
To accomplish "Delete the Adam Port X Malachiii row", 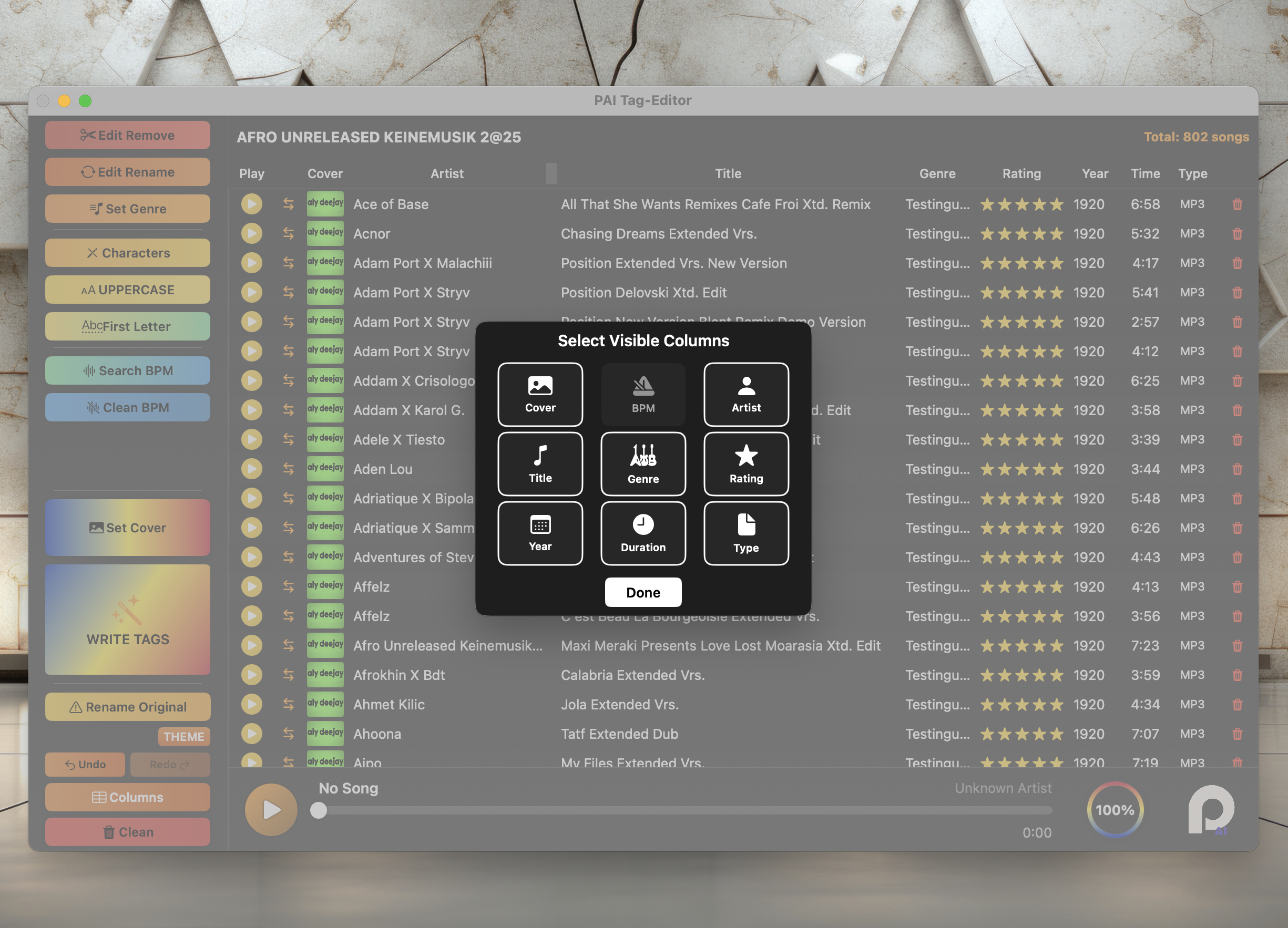I will (1238, 263).
